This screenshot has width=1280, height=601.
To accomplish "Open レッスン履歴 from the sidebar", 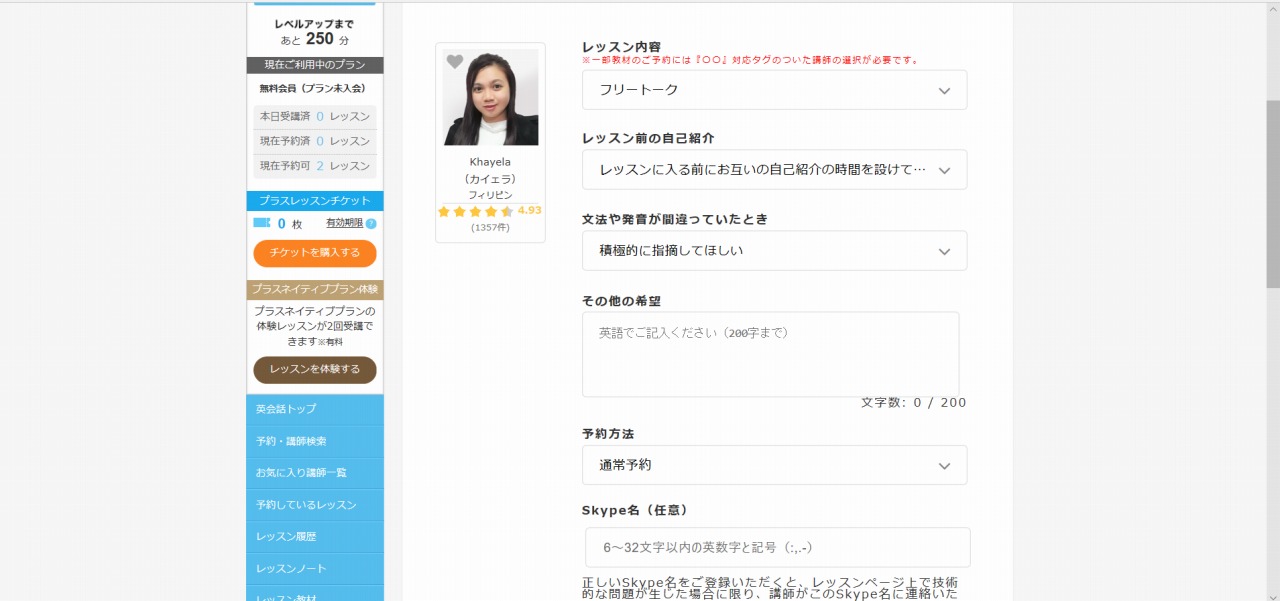I will pyautogui.click(x=315, y=537).
